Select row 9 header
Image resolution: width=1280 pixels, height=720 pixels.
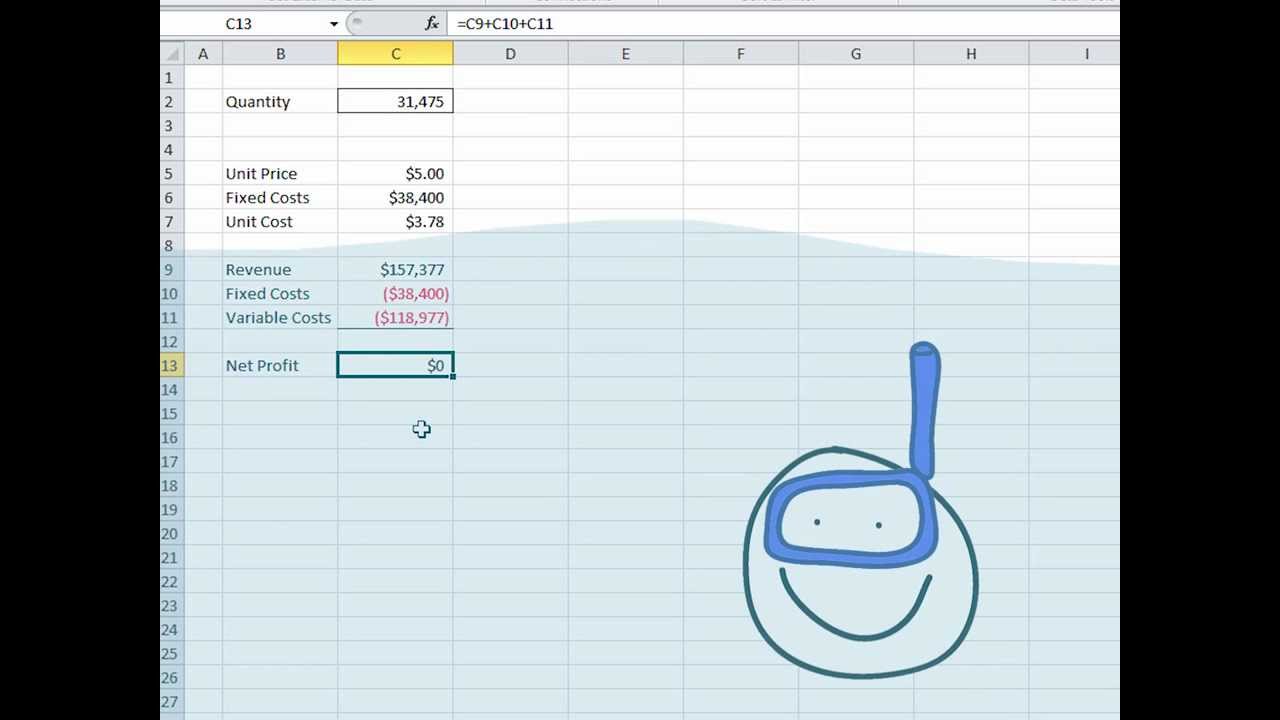[x=172, y=270]
